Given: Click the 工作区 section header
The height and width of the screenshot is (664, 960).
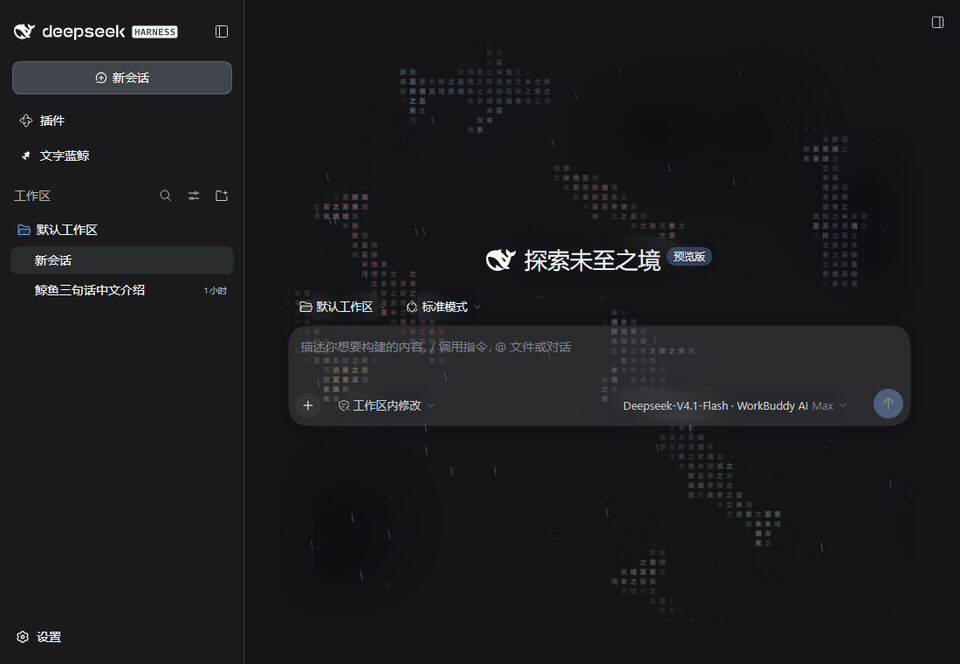Looking at the screenshot, I should click(x=32, y=196).
